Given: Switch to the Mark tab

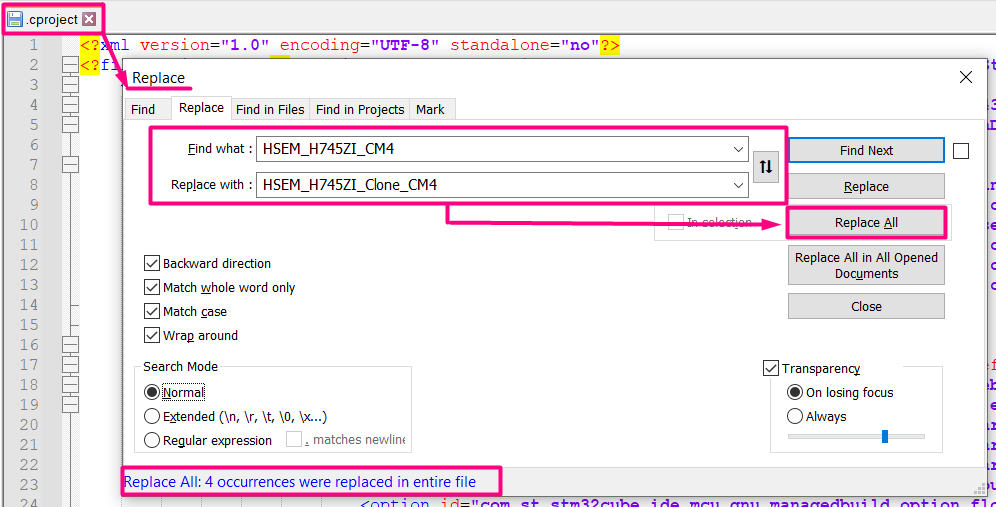Looking at the screenshot, I should coord(430,109).
